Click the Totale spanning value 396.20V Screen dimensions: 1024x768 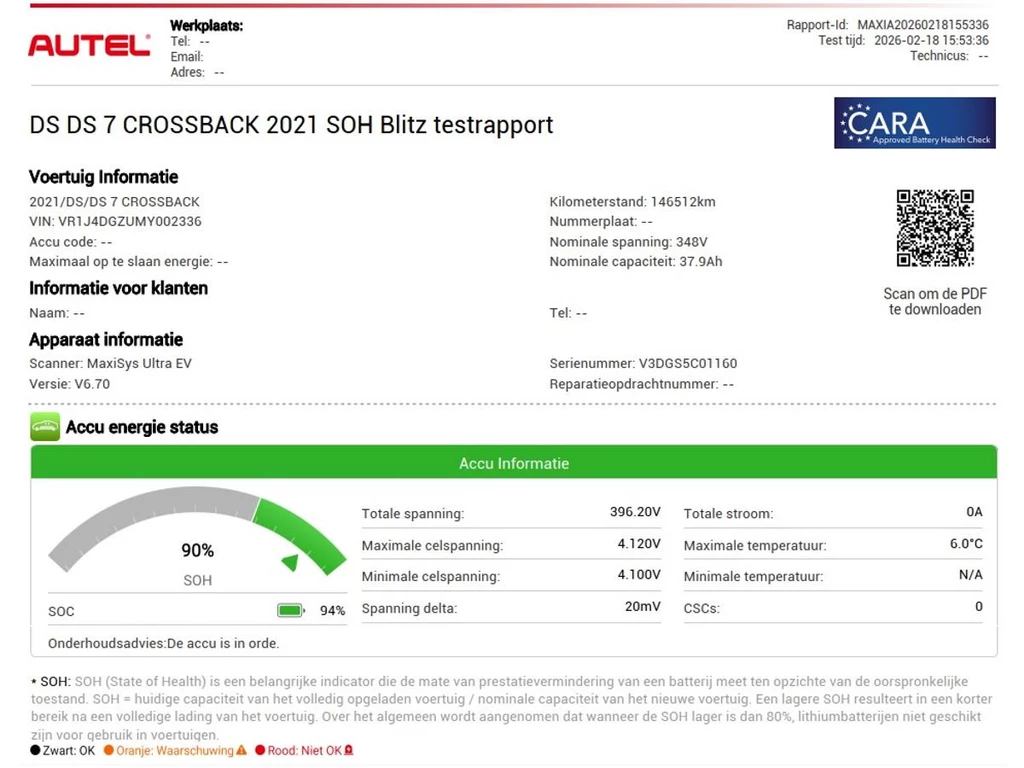[635, 512]
